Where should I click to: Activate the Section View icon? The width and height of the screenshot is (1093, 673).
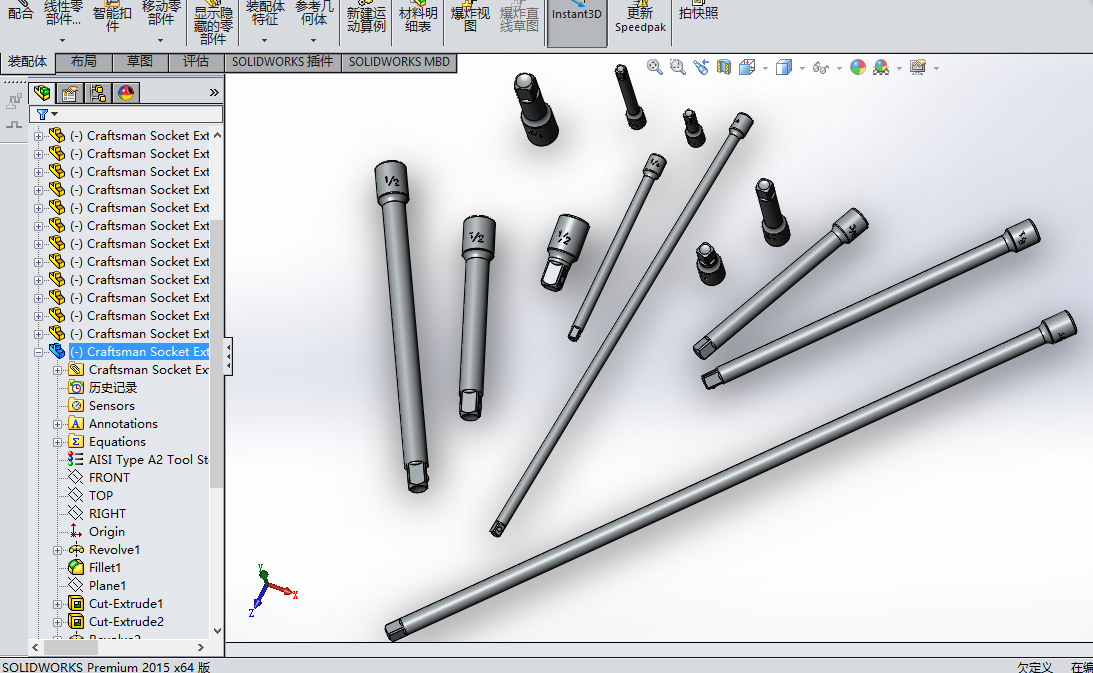(724, 67)
